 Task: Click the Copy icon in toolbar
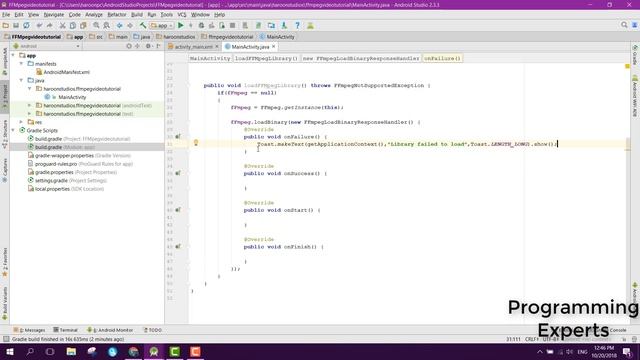(73, 25)
